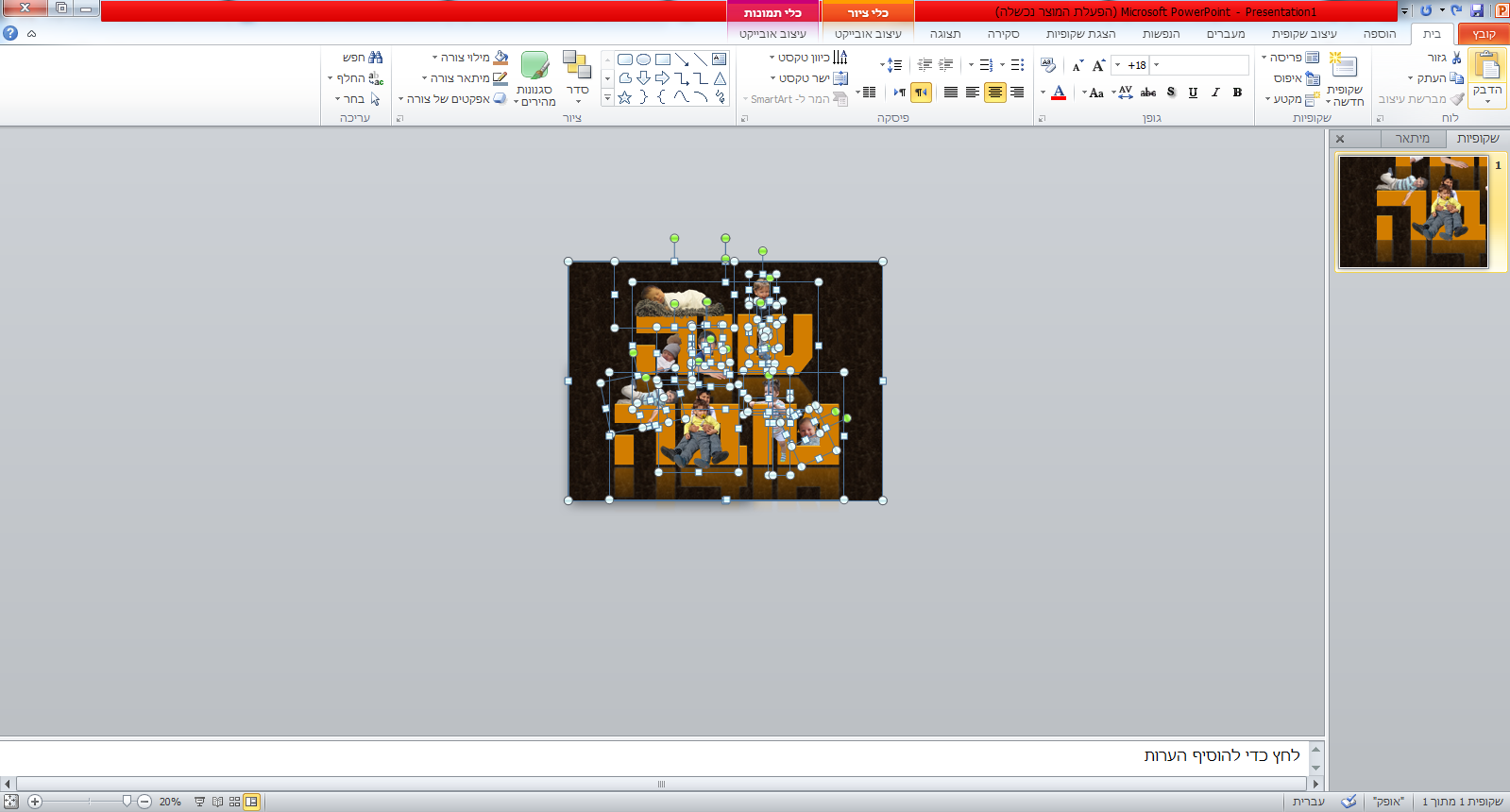Click the New Slide icon
The image size is (1510, 812).
tap(1343, 65)
